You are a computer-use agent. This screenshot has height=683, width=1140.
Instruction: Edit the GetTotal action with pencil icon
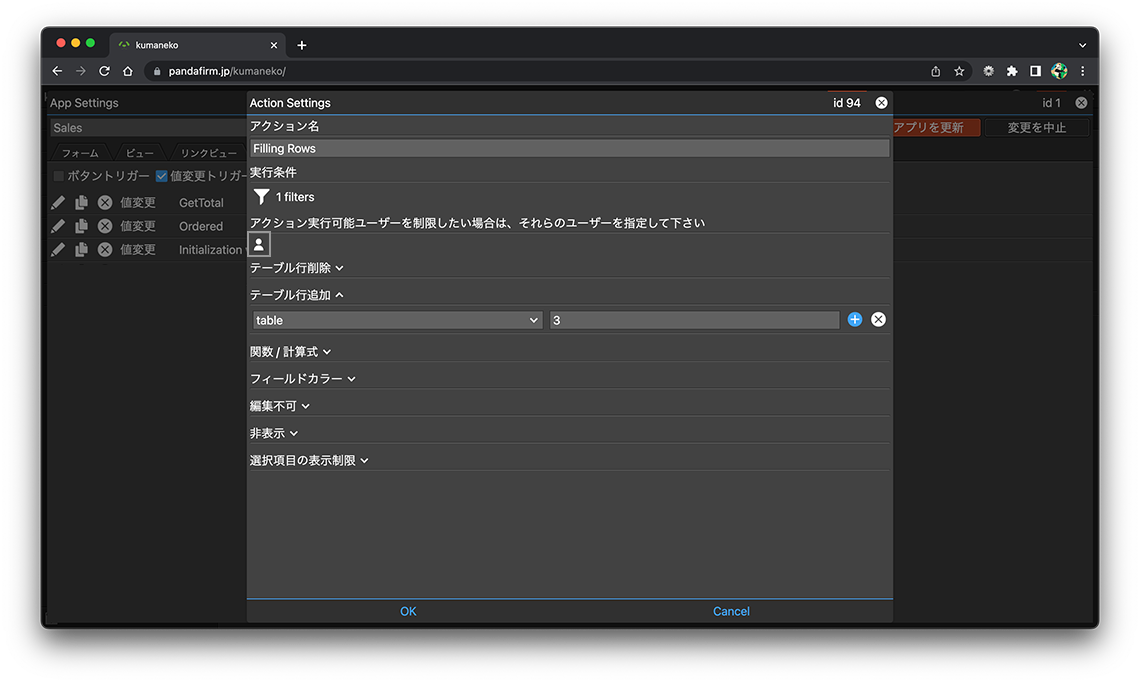coord(58,202)
